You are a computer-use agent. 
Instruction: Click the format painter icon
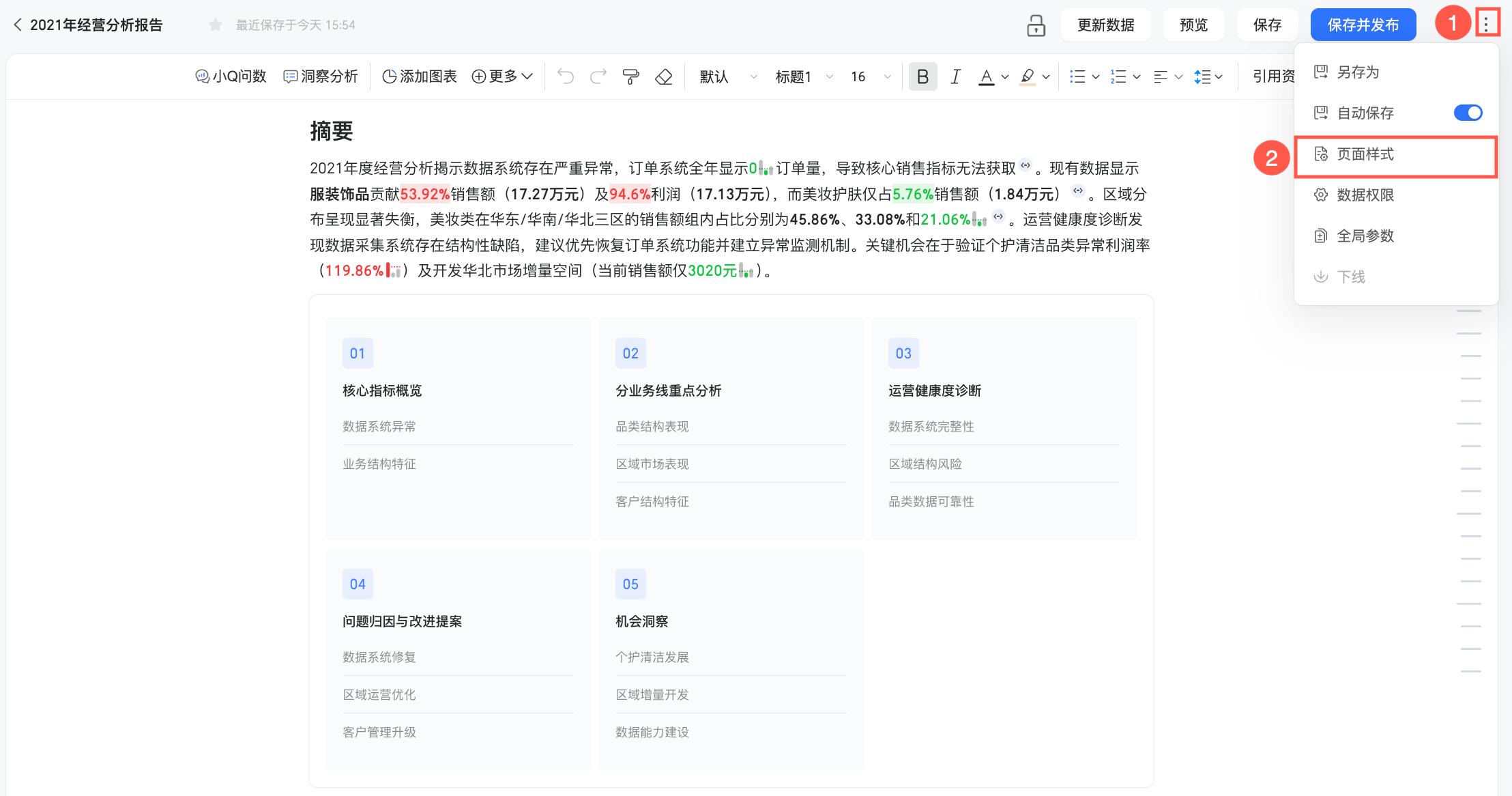pos(631,76)
